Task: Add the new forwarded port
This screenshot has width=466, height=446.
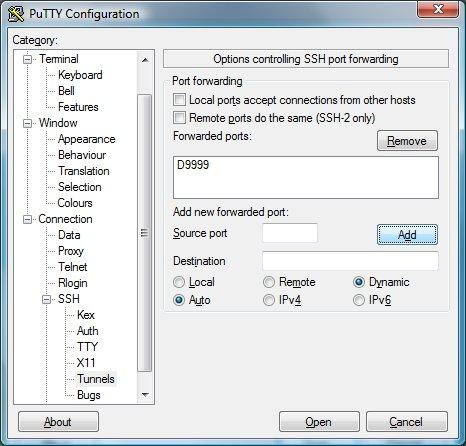Action: click(x=407, y=235)
